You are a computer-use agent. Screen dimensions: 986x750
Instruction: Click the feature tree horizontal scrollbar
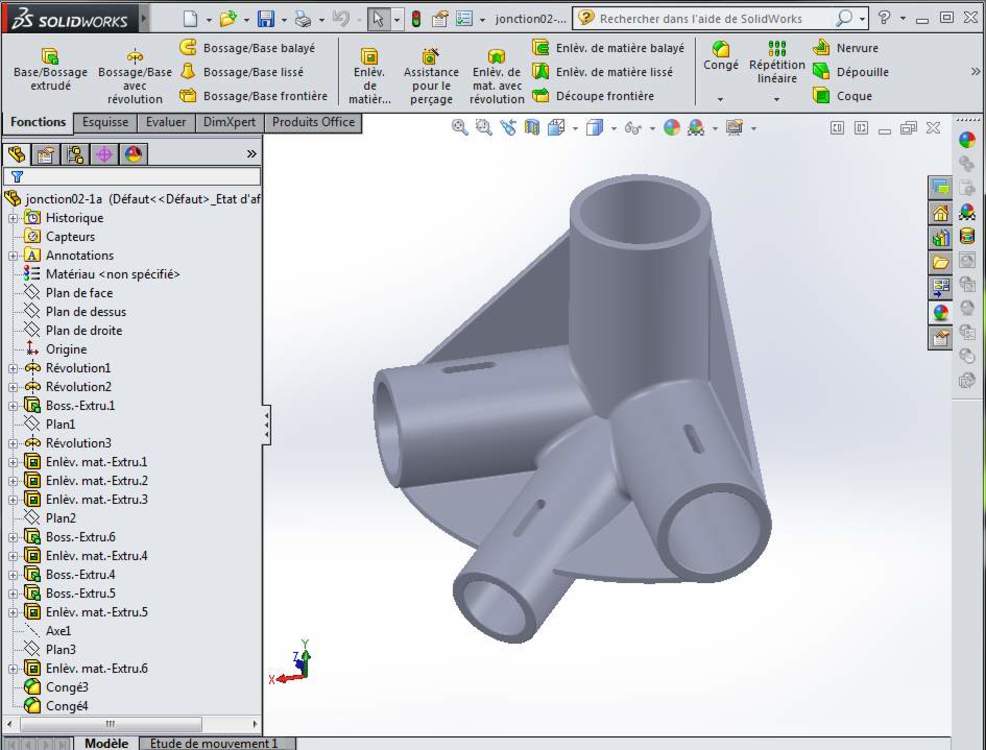[110, 724]
